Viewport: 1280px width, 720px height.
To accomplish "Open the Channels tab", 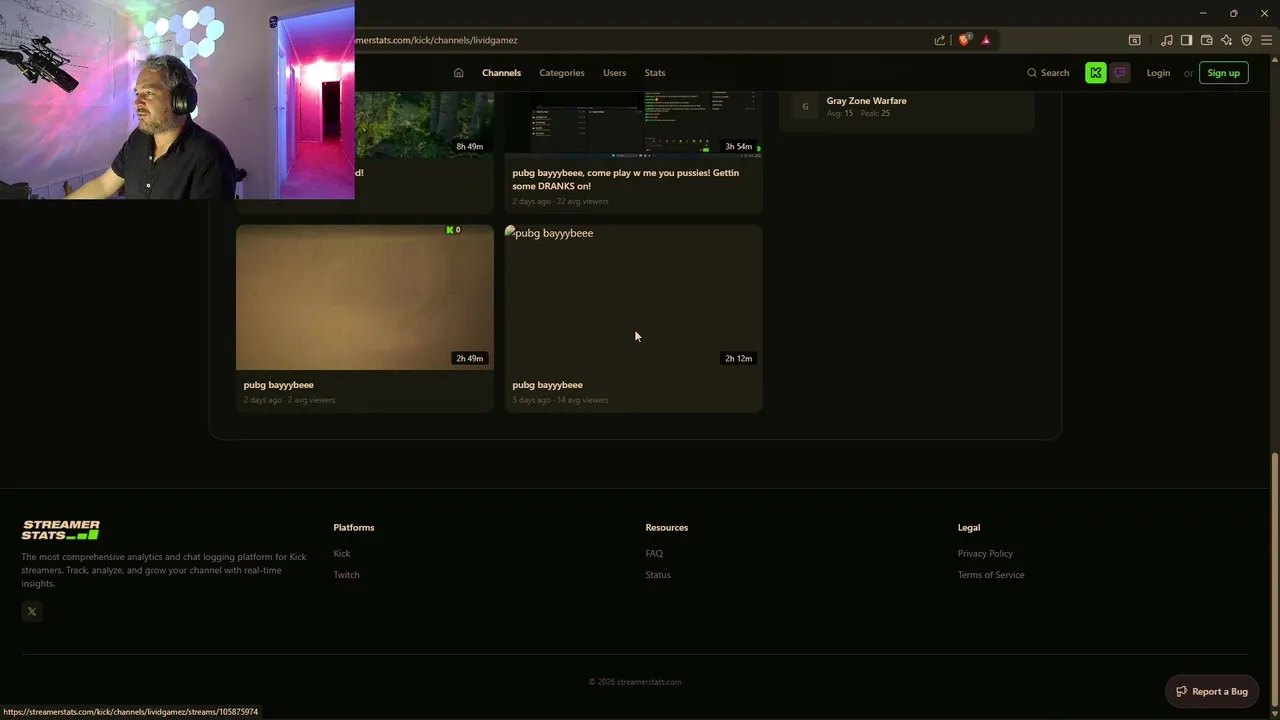I will pos(501,73).
